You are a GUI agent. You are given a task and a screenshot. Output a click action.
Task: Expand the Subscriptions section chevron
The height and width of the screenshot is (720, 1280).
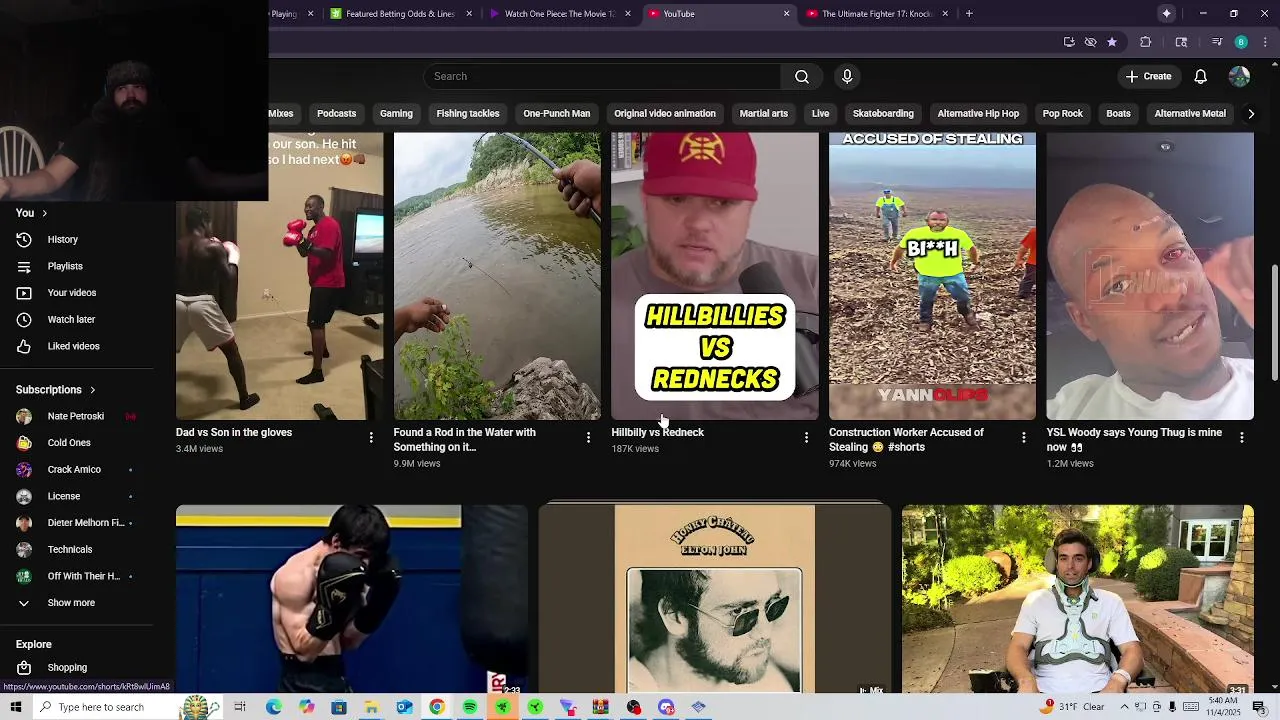[x=92, y=390]
